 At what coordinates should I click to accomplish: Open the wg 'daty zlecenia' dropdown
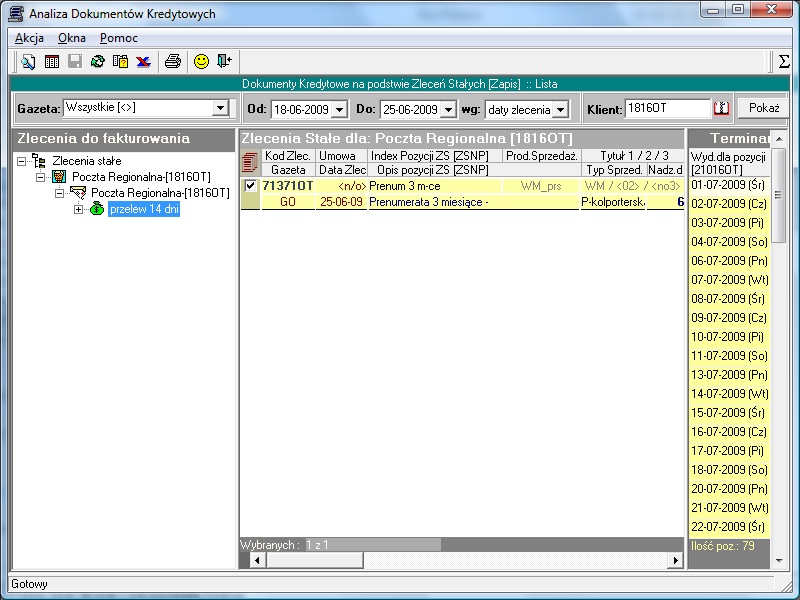pyautogui.click(x=560, y=109)
